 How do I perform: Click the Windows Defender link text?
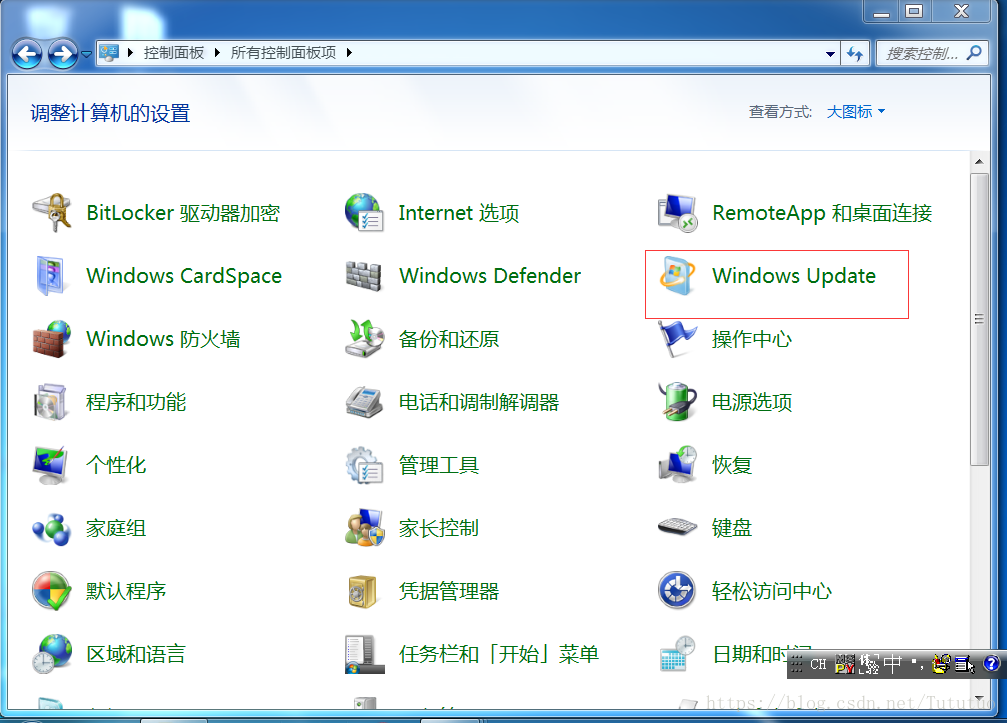pos(490,276)
